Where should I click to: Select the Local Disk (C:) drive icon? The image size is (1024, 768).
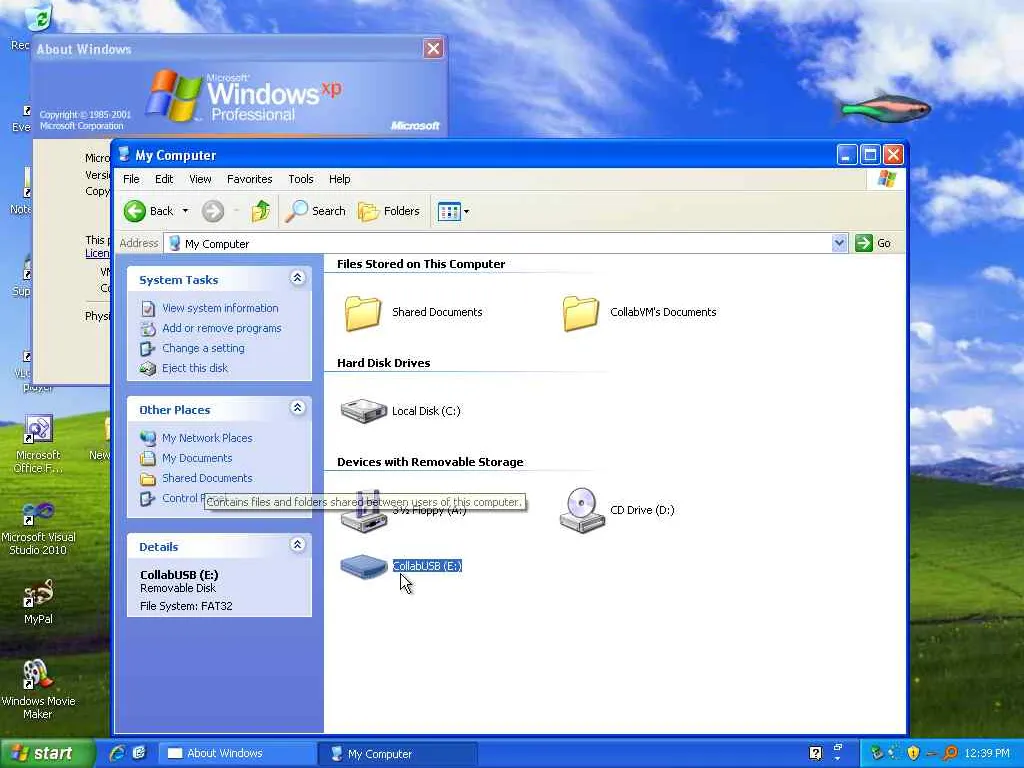[364, 411]
